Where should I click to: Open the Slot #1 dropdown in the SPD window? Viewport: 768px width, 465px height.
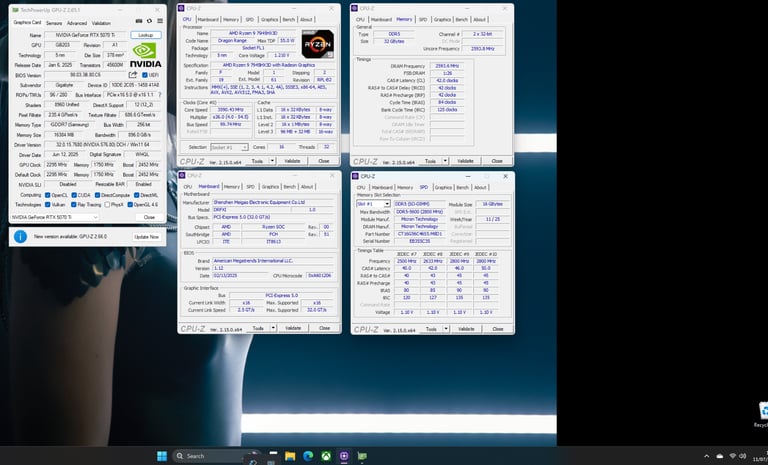click(373, 204)
